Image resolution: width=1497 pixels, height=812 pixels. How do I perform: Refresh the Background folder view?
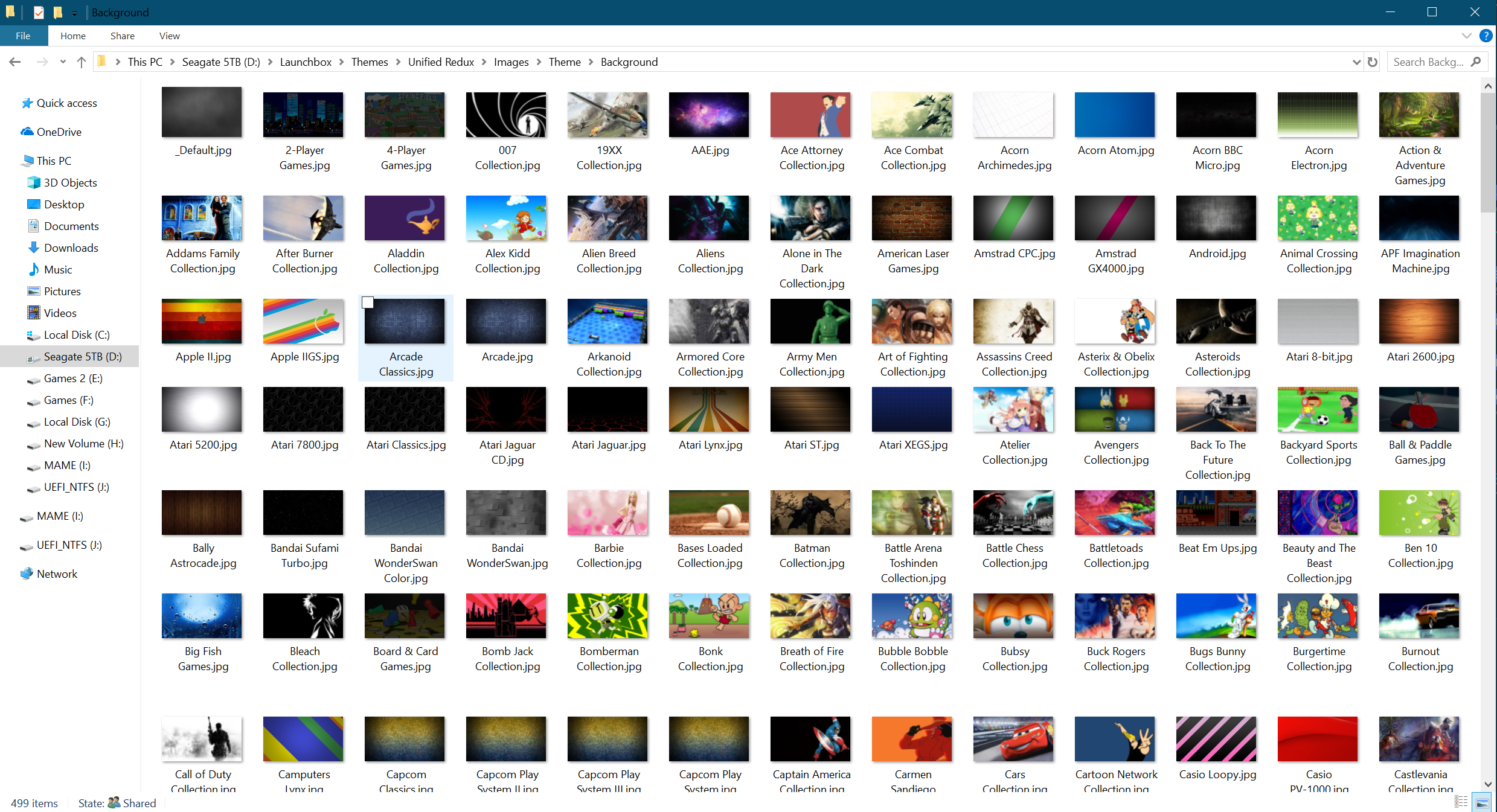click(1373, 62)
